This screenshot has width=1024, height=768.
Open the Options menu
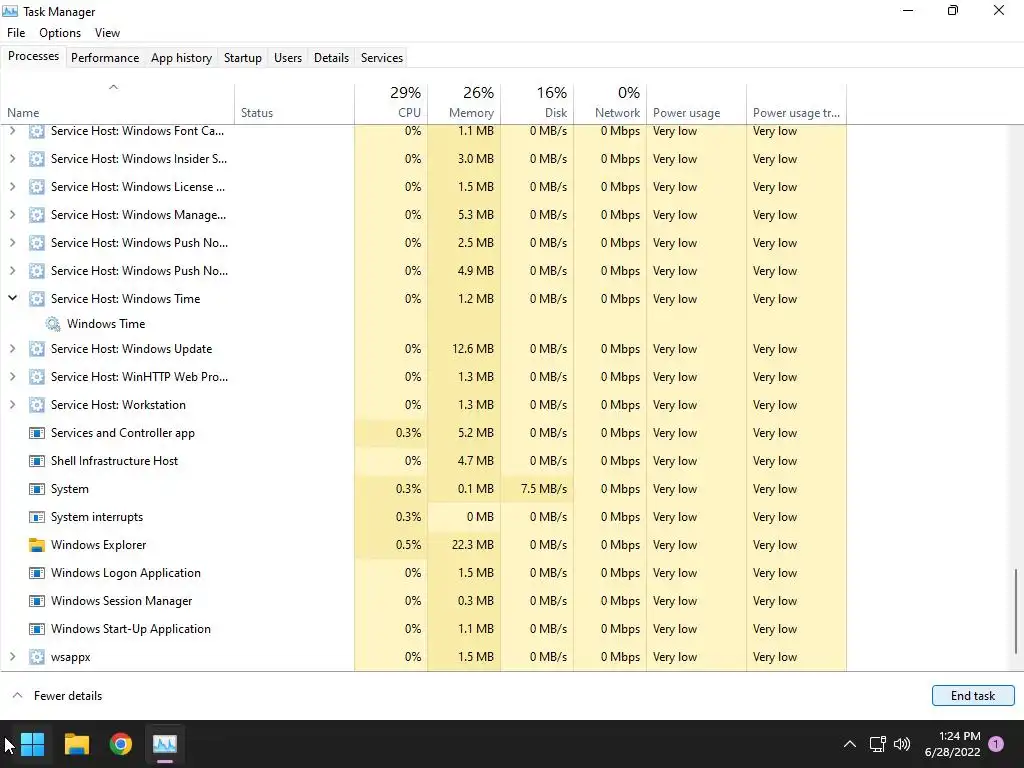pyautogui.click(x=60, y=33)
